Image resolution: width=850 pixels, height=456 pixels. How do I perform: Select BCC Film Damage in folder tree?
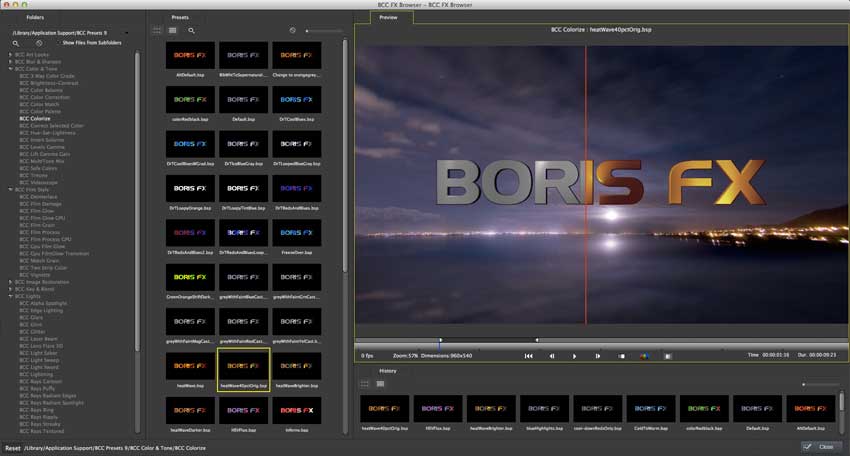tap(41, 204)
